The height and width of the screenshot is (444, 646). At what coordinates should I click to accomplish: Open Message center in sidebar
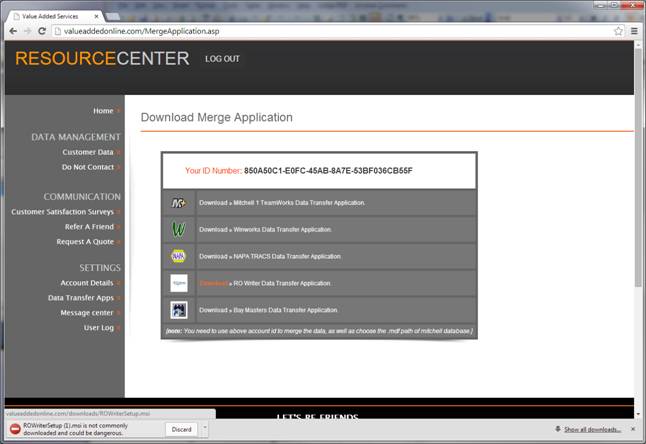point(87,313)
